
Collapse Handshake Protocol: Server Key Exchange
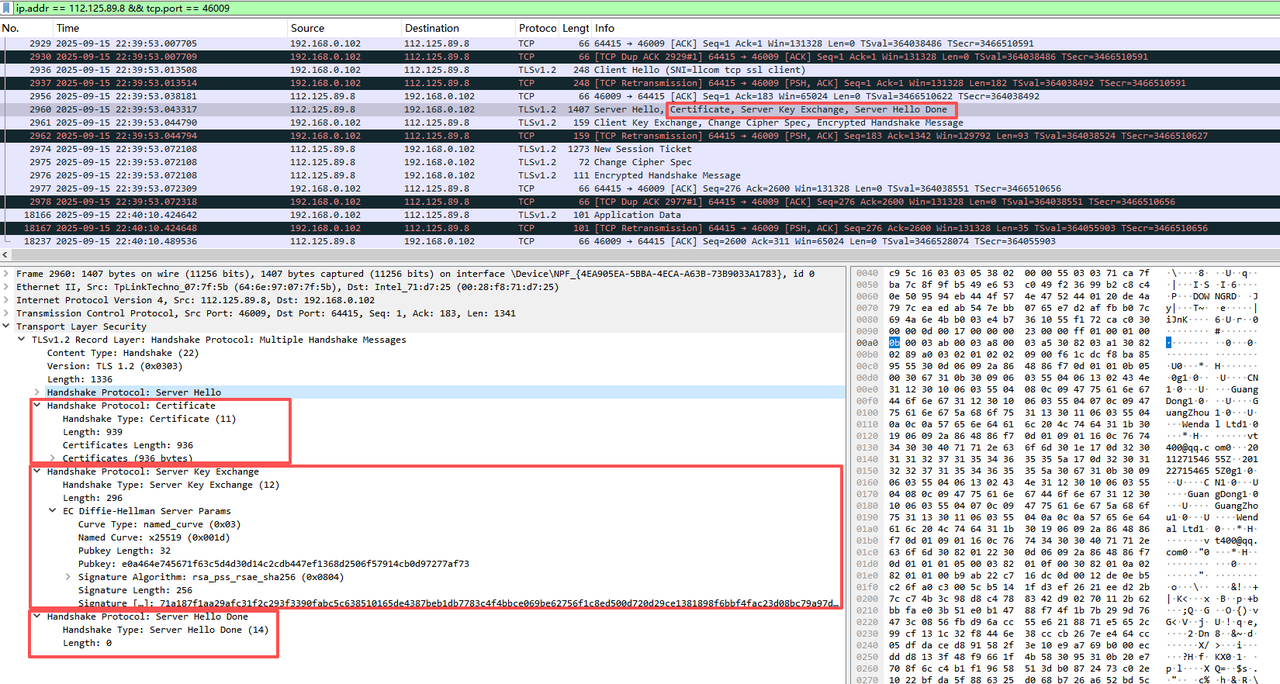tap(38, 472)
